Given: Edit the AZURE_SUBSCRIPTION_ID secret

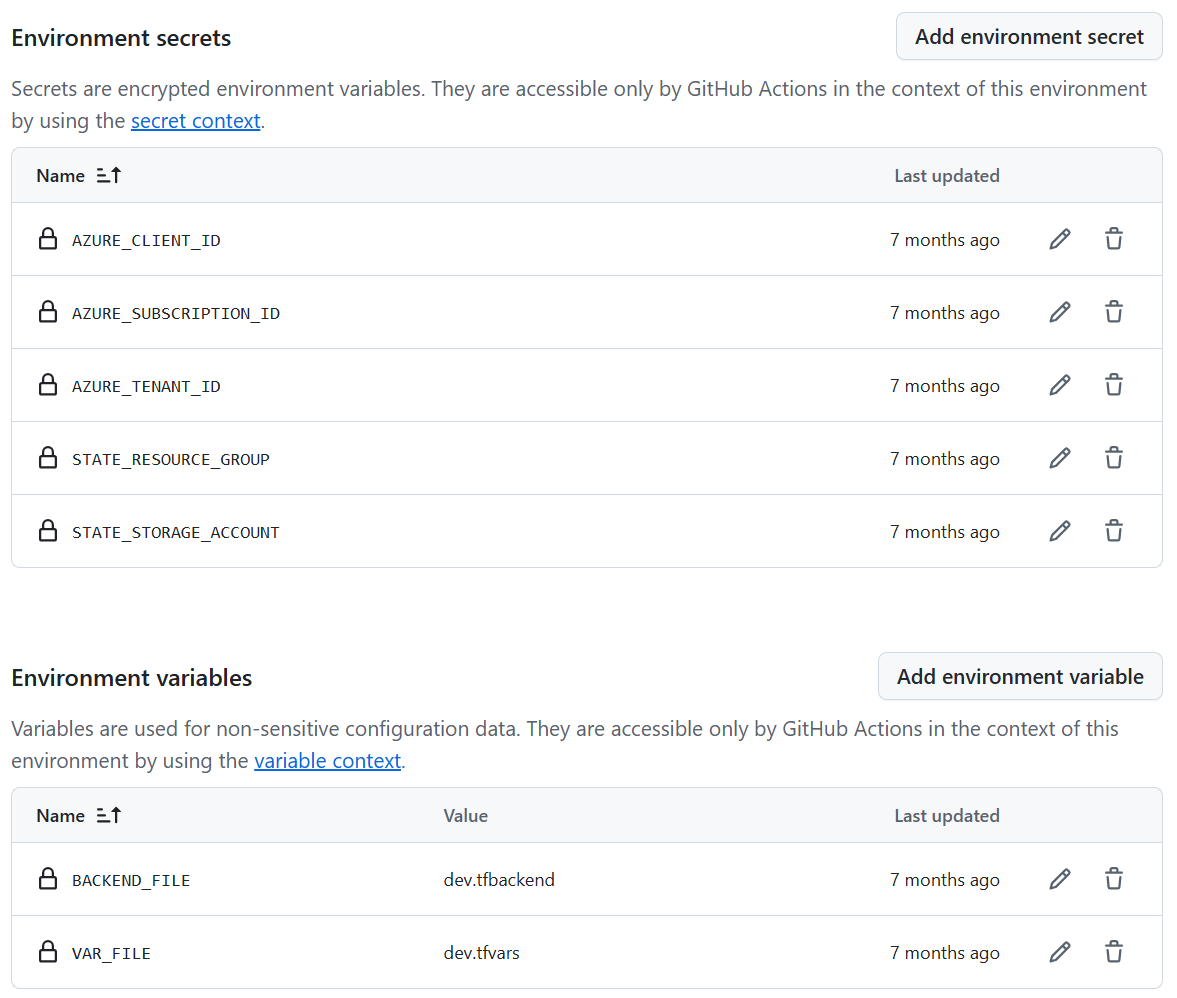Looking at the screenshot, I should 1060,312.
